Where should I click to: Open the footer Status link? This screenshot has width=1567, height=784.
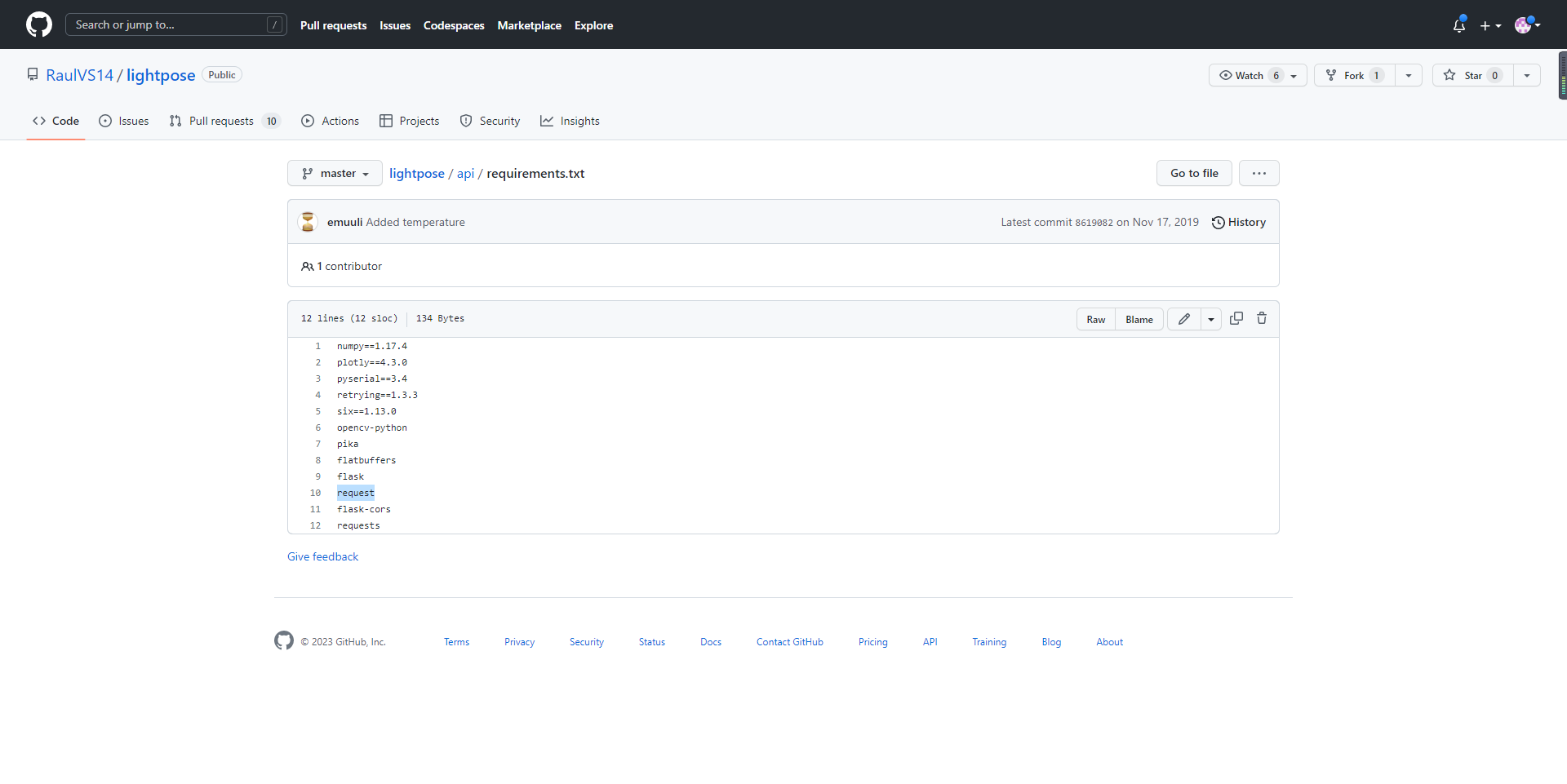[x=652, y=642]
